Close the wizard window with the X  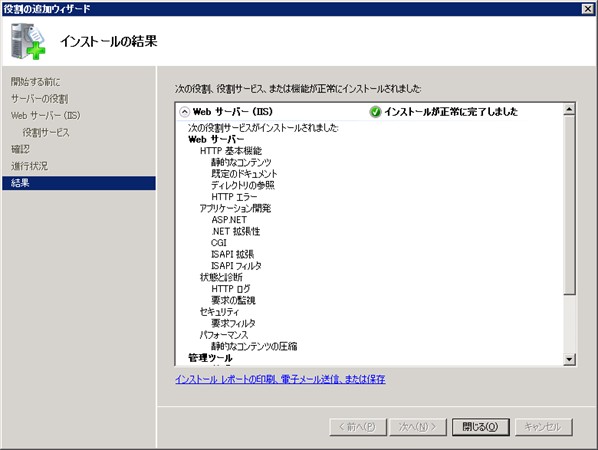click(588, 8)
